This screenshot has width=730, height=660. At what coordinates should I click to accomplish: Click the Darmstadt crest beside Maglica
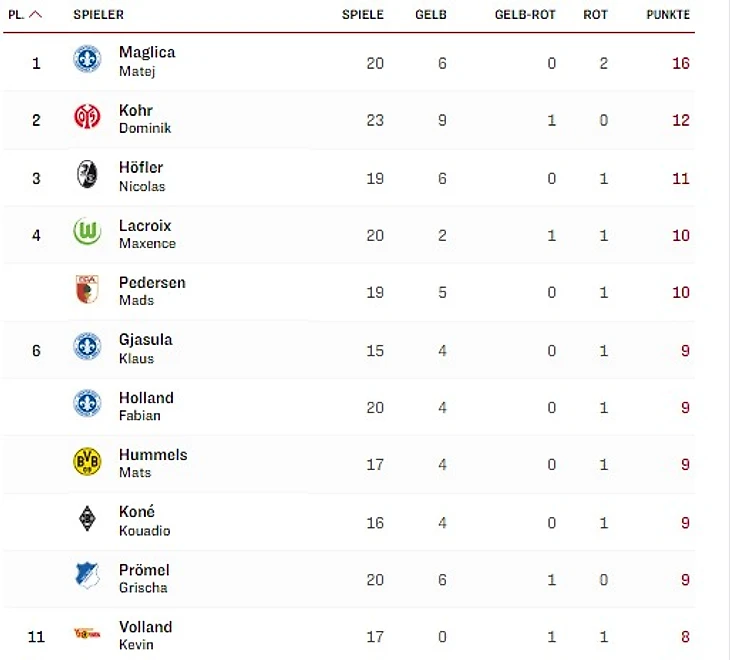pos(87,61)
